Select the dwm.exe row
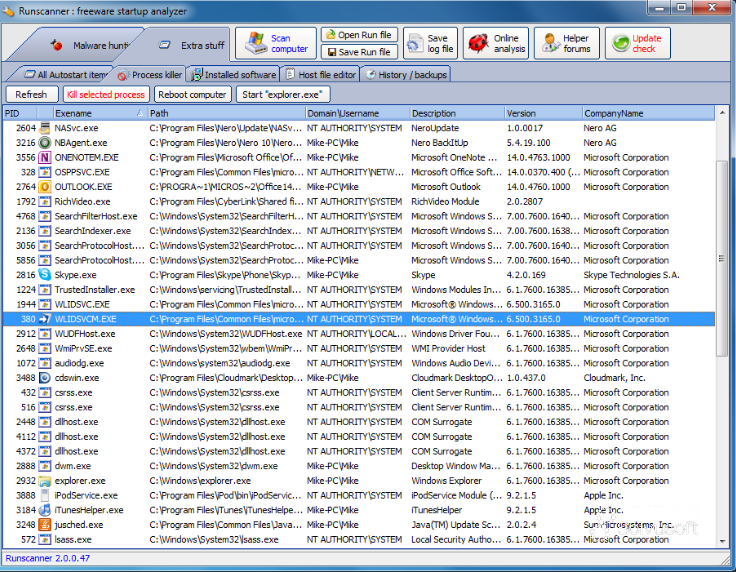This screenshot has width=736, height=572. click(359, 466)
